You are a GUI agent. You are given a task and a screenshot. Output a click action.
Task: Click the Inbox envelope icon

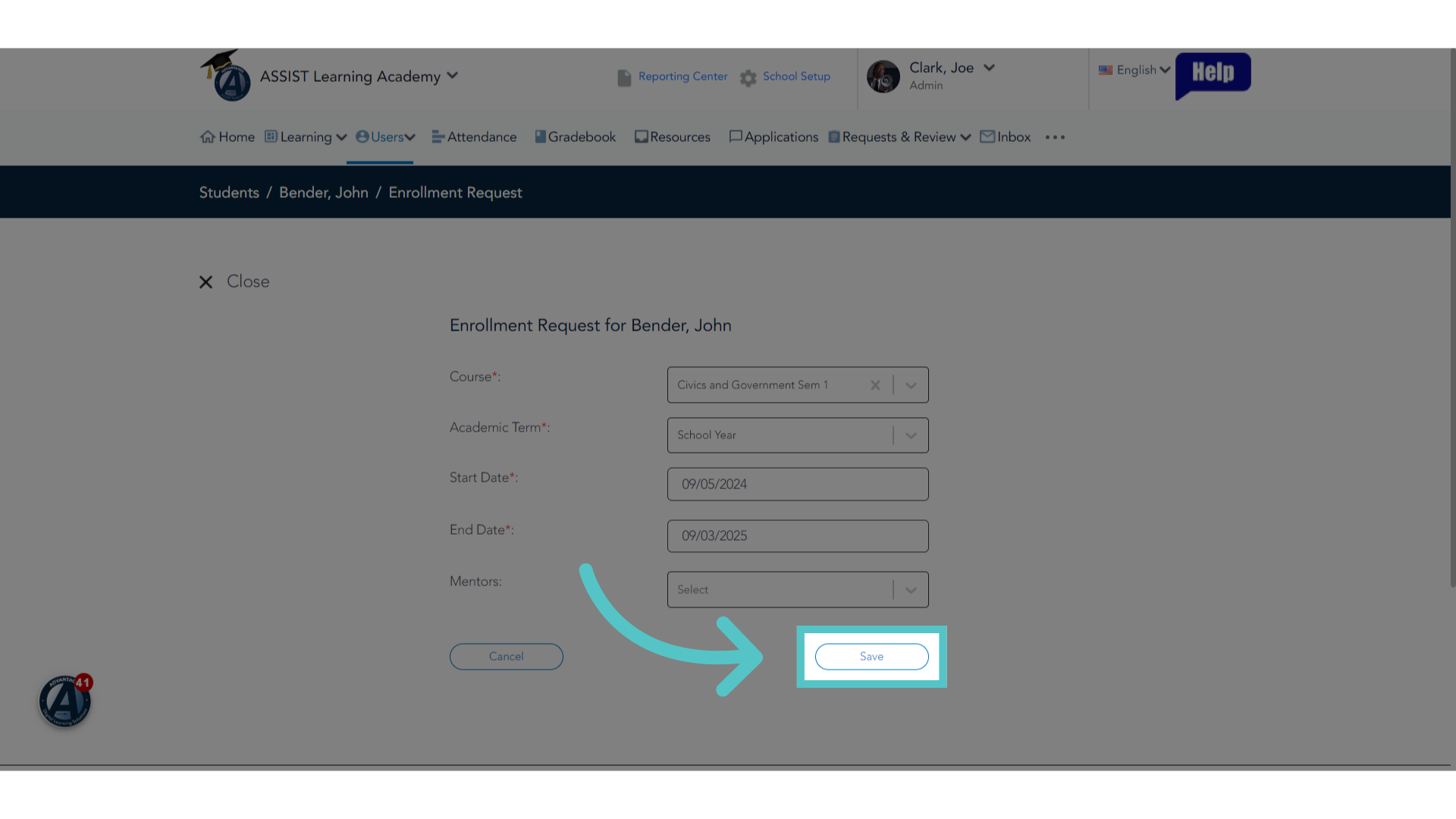point(987,136)
